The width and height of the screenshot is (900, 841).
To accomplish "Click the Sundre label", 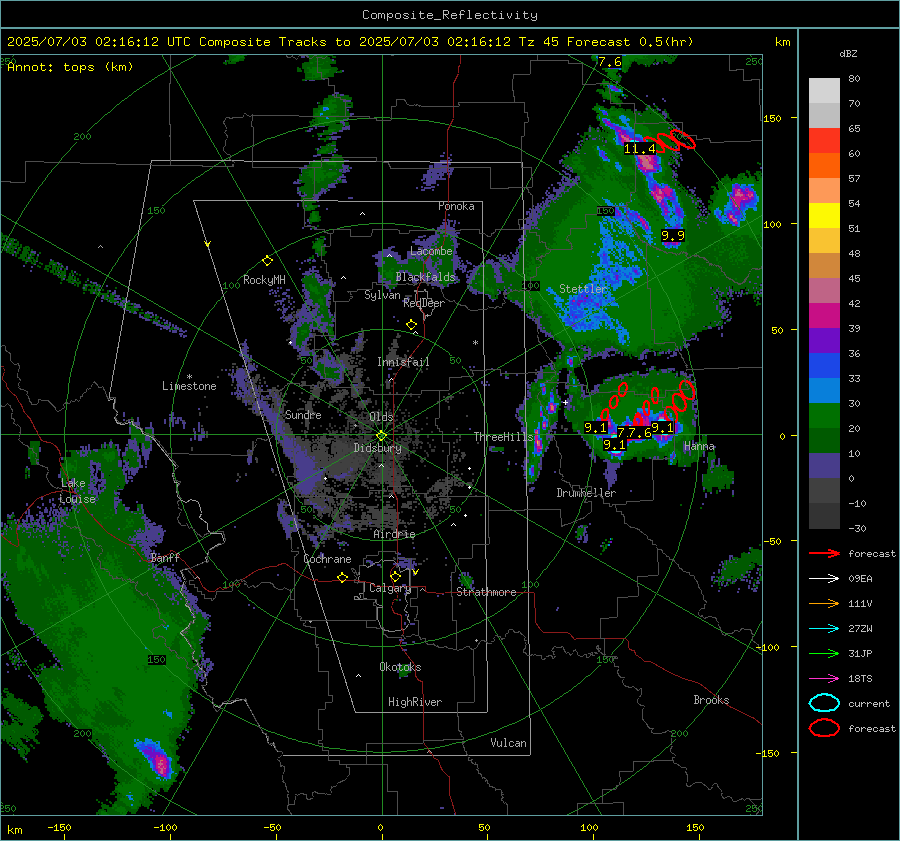I will coord(303,414).
